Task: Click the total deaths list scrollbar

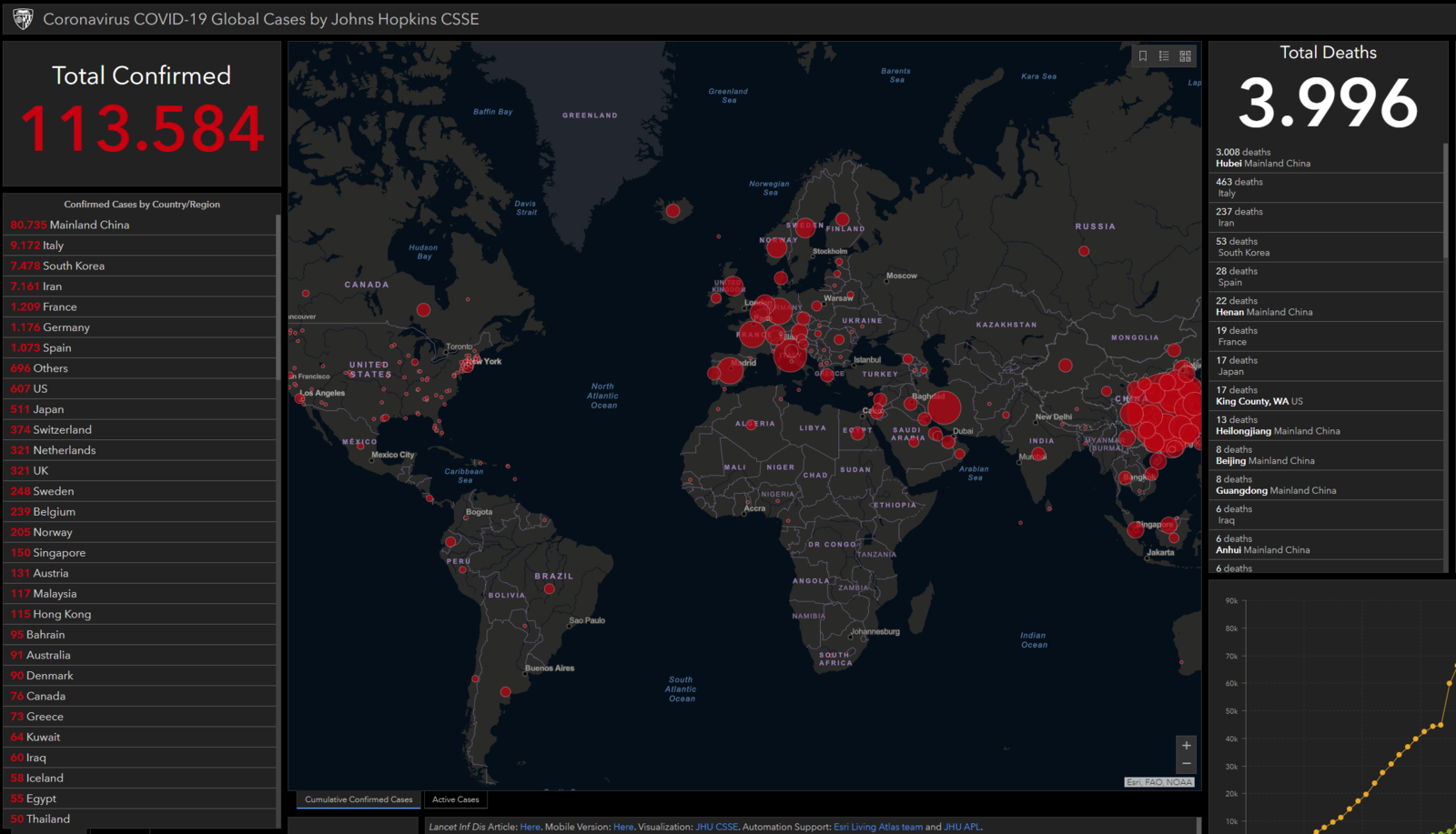Action: pyautogui.click(x=1446, y=200)
